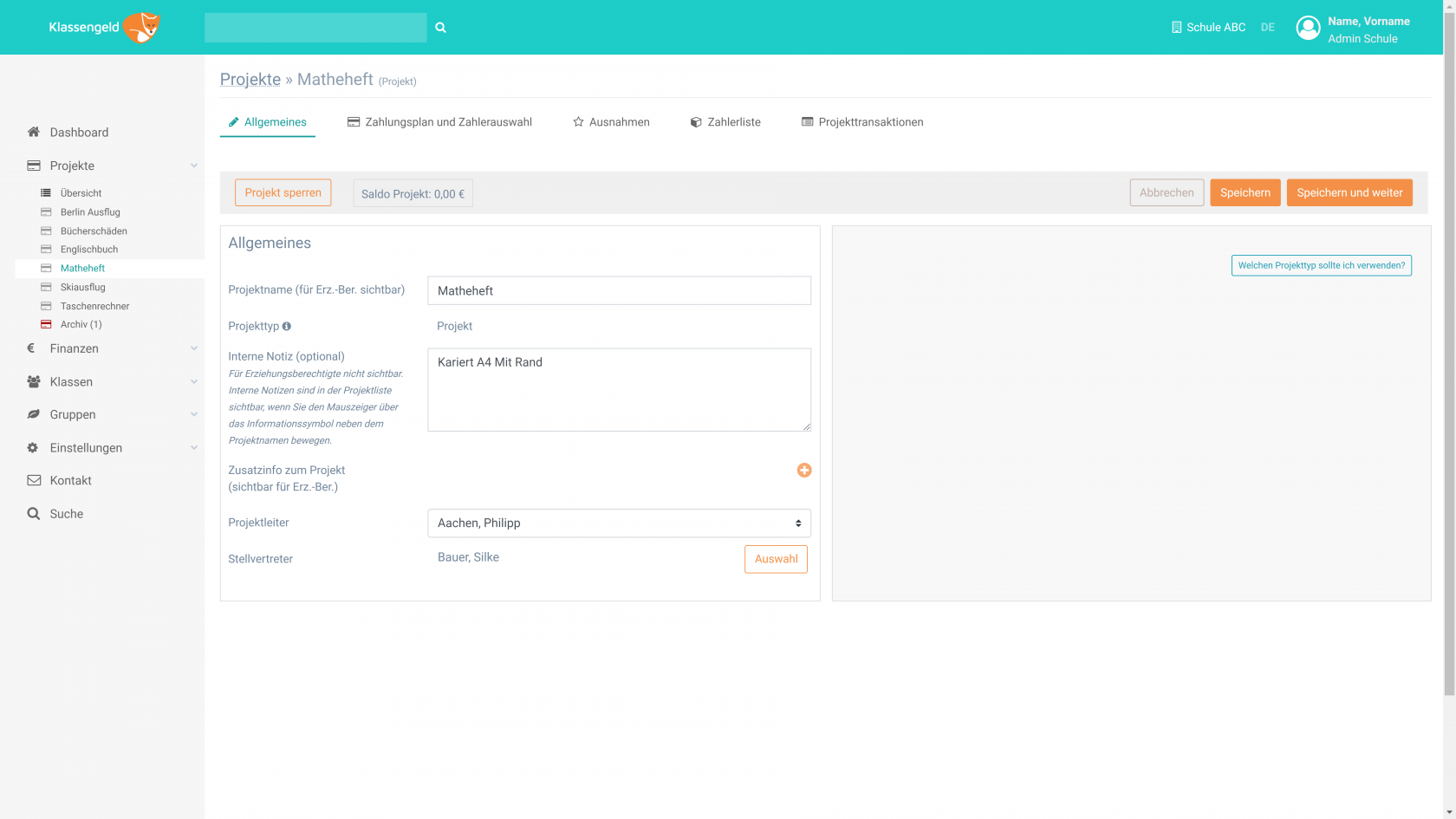Expand the Klassen sidebar section
The width and height of the screenshot is (1456, 819).
(194, 381)
